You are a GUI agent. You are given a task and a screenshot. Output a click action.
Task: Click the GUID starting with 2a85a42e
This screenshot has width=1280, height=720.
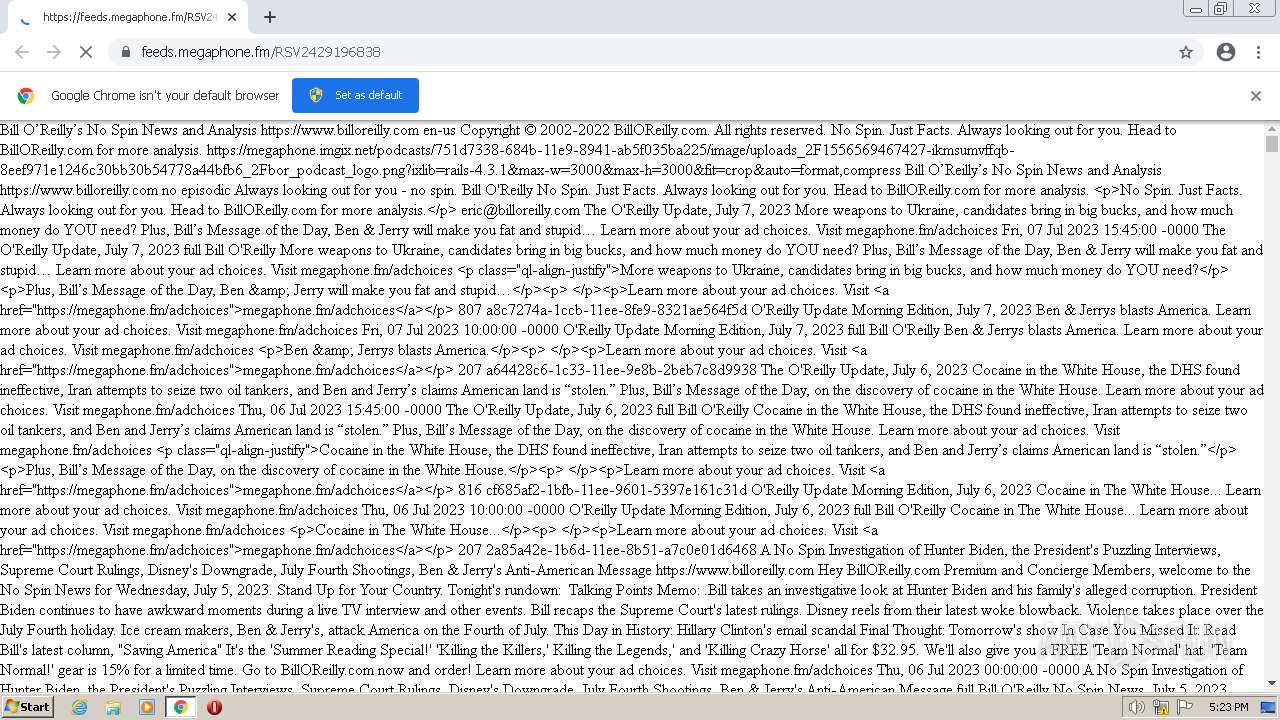[621, 550]
